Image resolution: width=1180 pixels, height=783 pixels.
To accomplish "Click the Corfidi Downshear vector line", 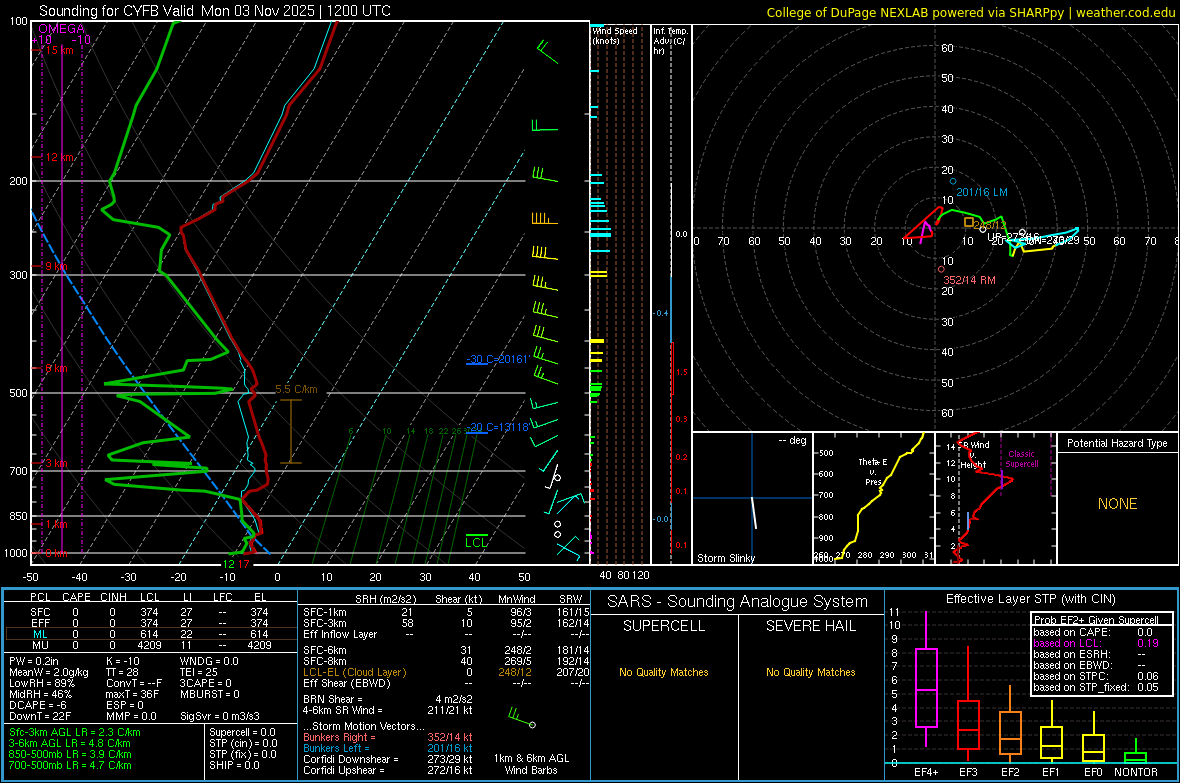I will tap(388, 759).
